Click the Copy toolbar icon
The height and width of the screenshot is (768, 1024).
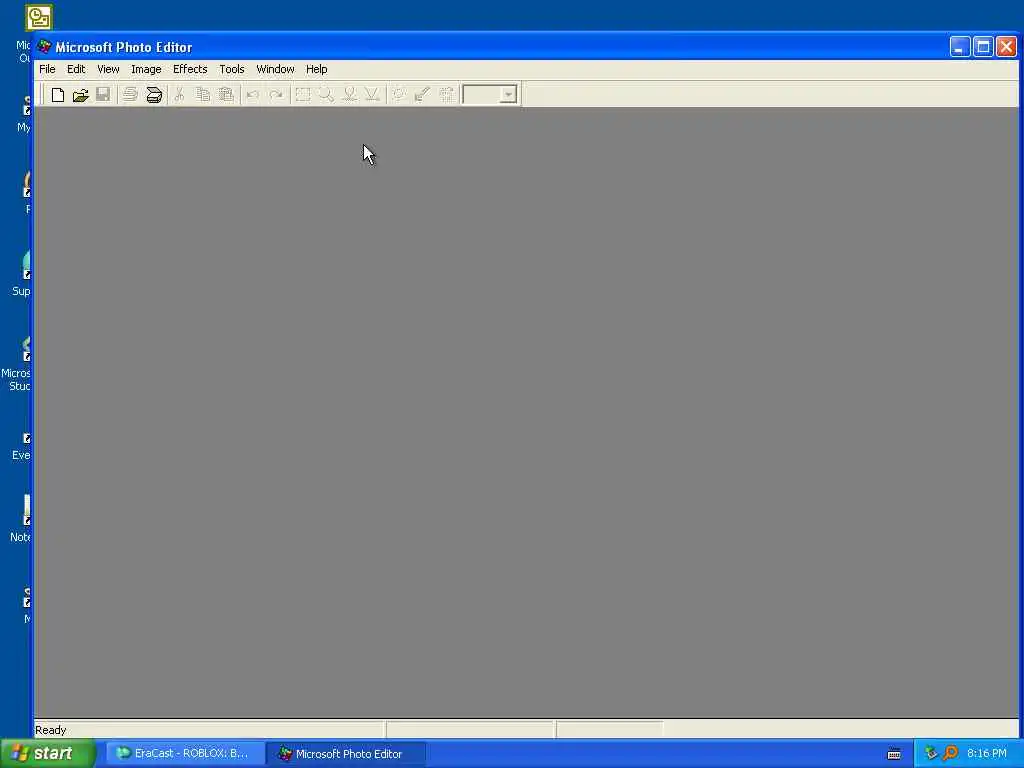click(203, 95)
